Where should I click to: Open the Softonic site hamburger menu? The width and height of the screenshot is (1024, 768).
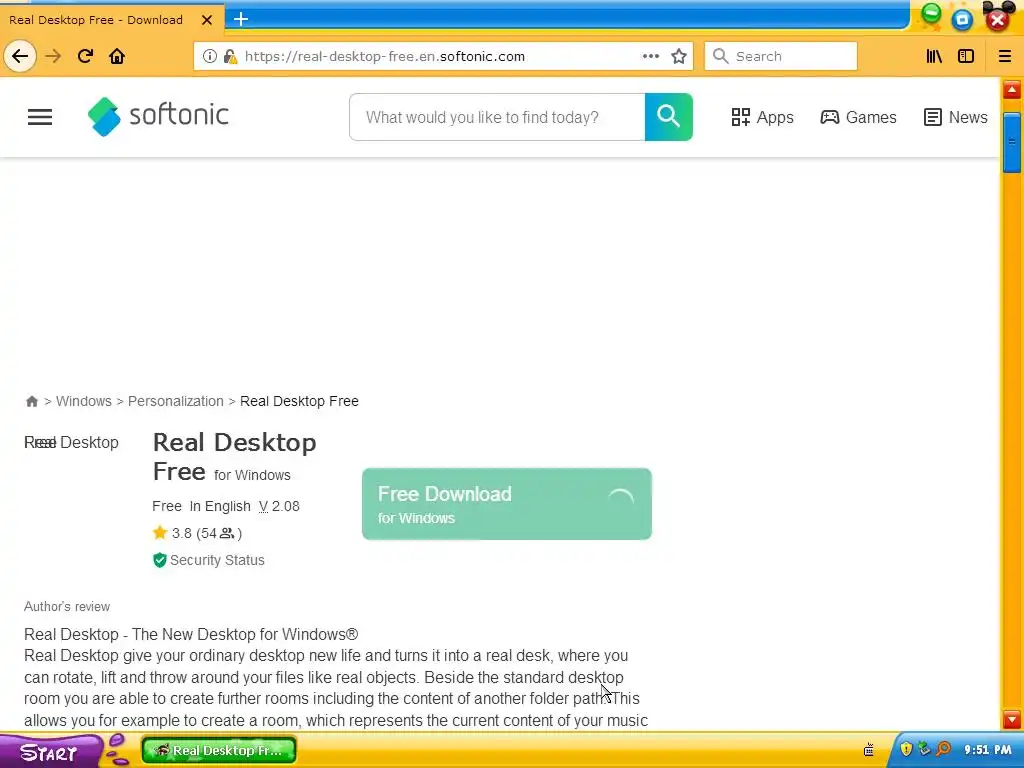[40, 117]
